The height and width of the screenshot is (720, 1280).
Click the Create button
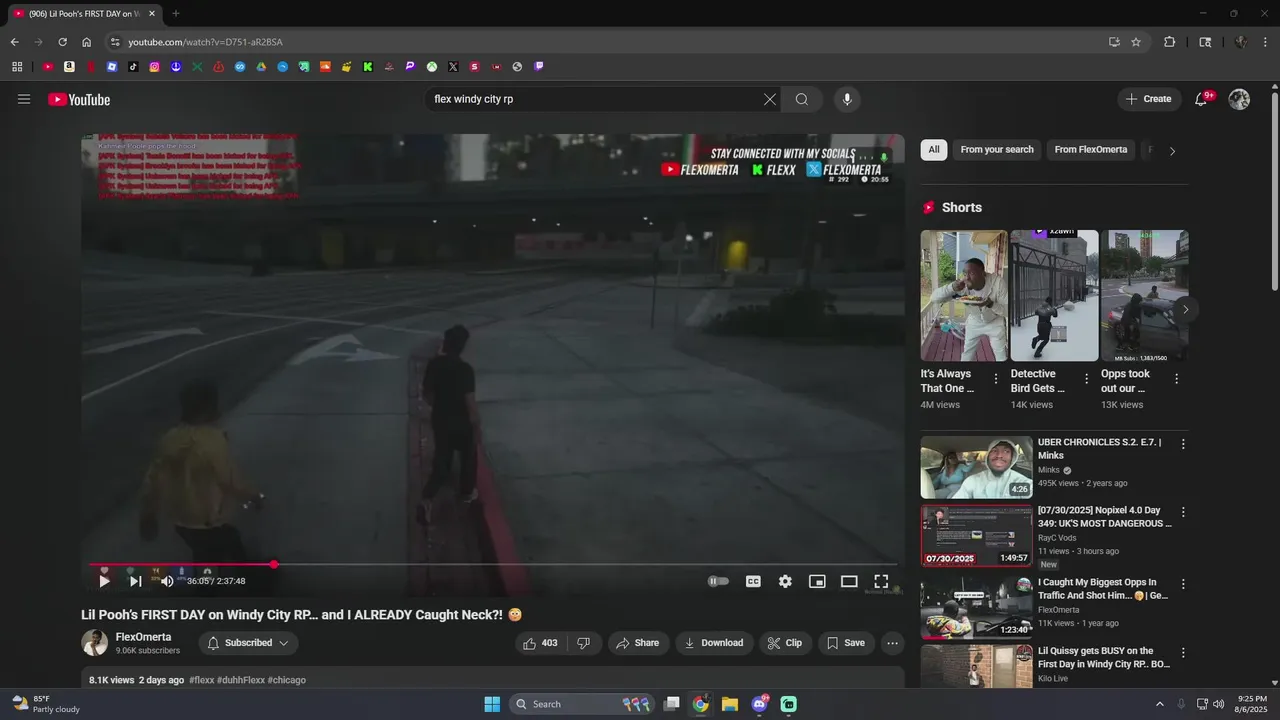click(x=1148, y=99)
